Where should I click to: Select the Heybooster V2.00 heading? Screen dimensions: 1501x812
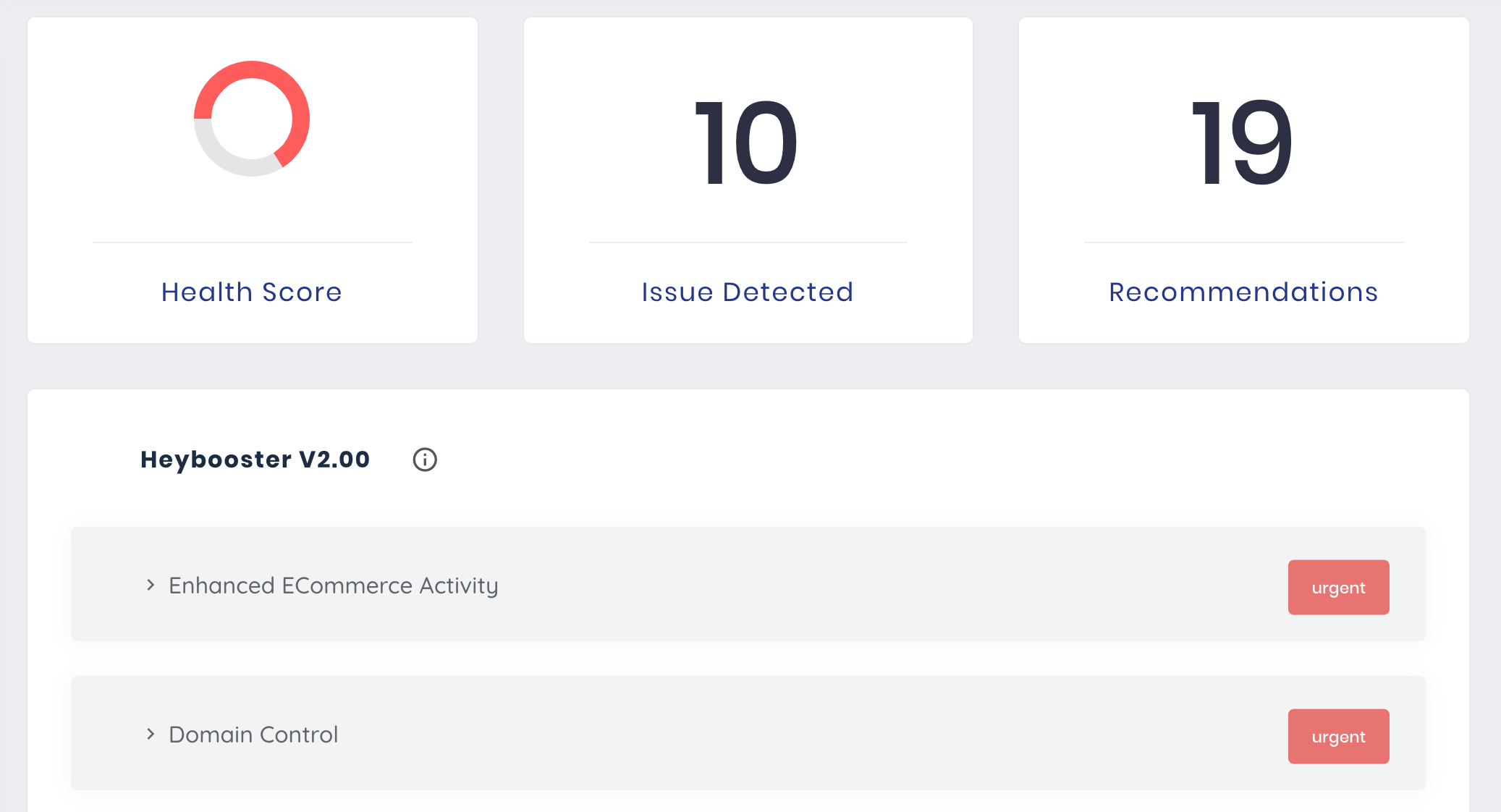(x=255, y=460)
